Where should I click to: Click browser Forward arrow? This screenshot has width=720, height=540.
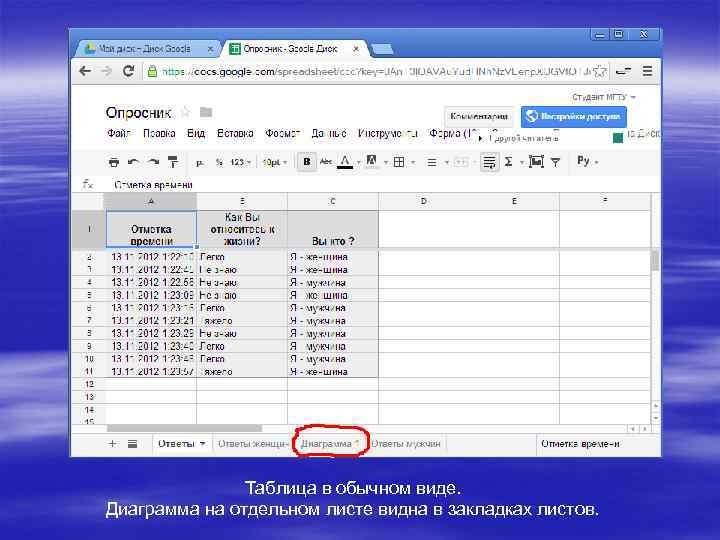[106, 71]
